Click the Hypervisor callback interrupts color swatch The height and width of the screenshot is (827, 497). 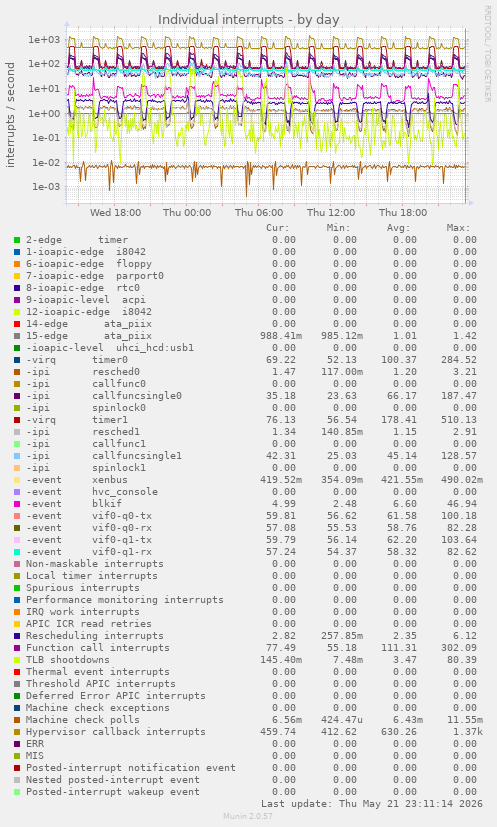17,732
